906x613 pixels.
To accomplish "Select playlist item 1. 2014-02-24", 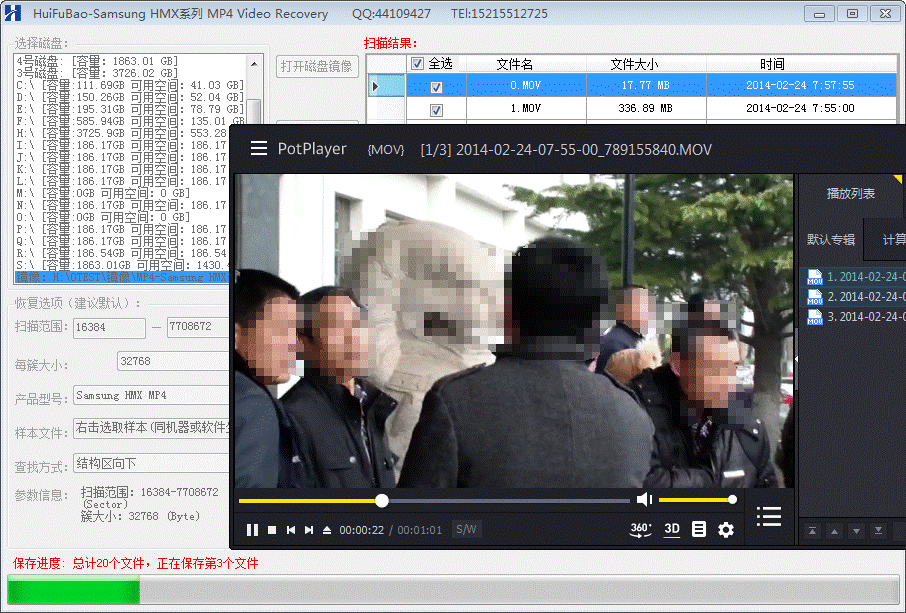I will click(855, 277).
